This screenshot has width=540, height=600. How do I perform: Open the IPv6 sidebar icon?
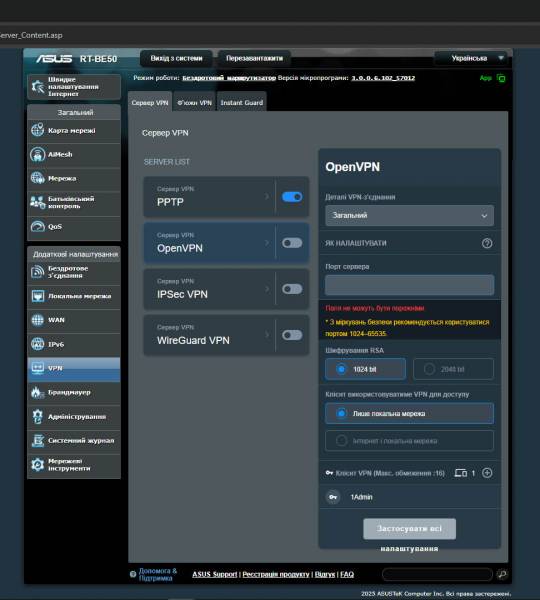pos(38,344)
